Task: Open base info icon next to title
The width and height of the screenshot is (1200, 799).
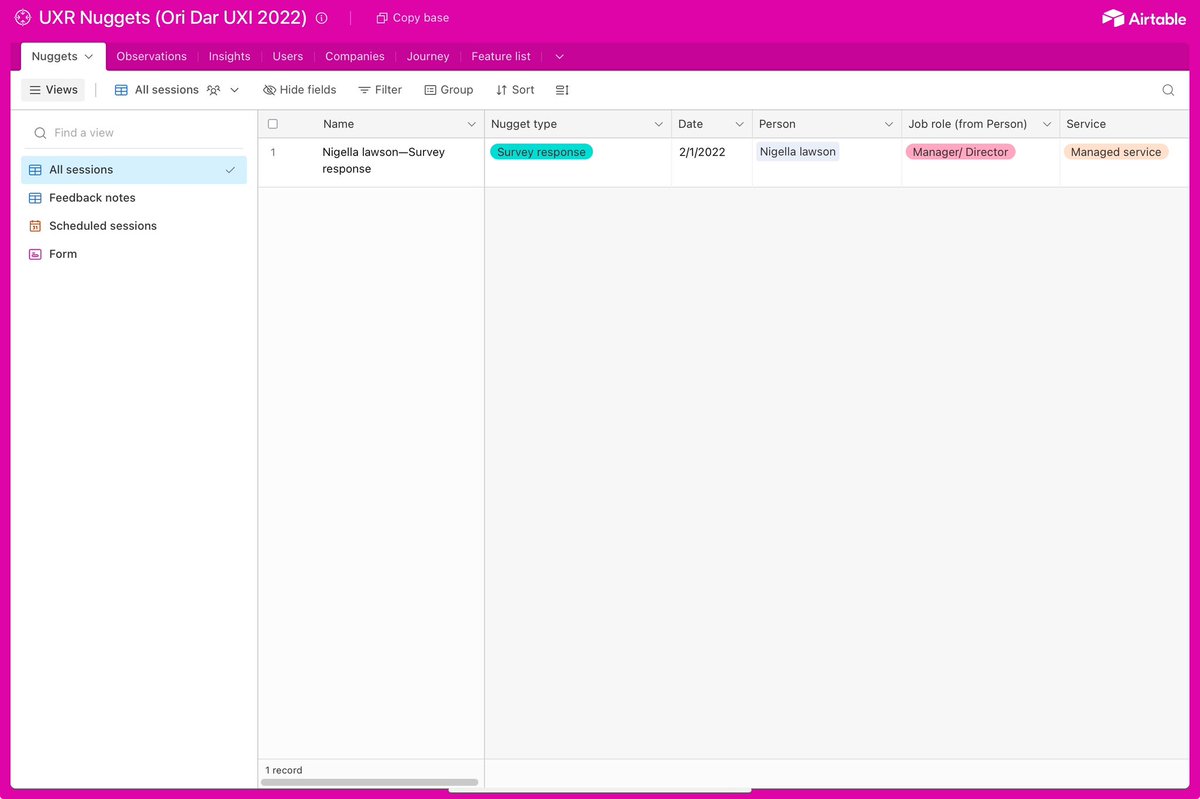Action: click(321, 18)
